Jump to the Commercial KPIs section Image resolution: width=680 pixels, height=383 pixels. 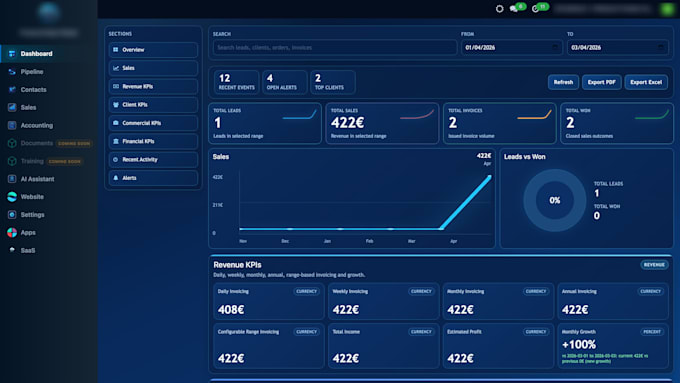point(153,123)
